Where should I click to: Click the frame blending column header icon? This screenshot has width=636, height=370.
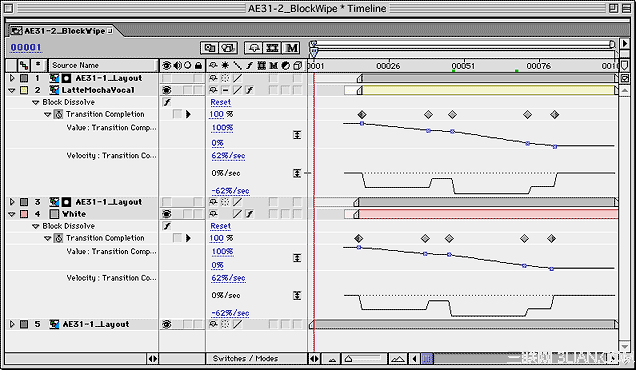[x=262, y=65]
